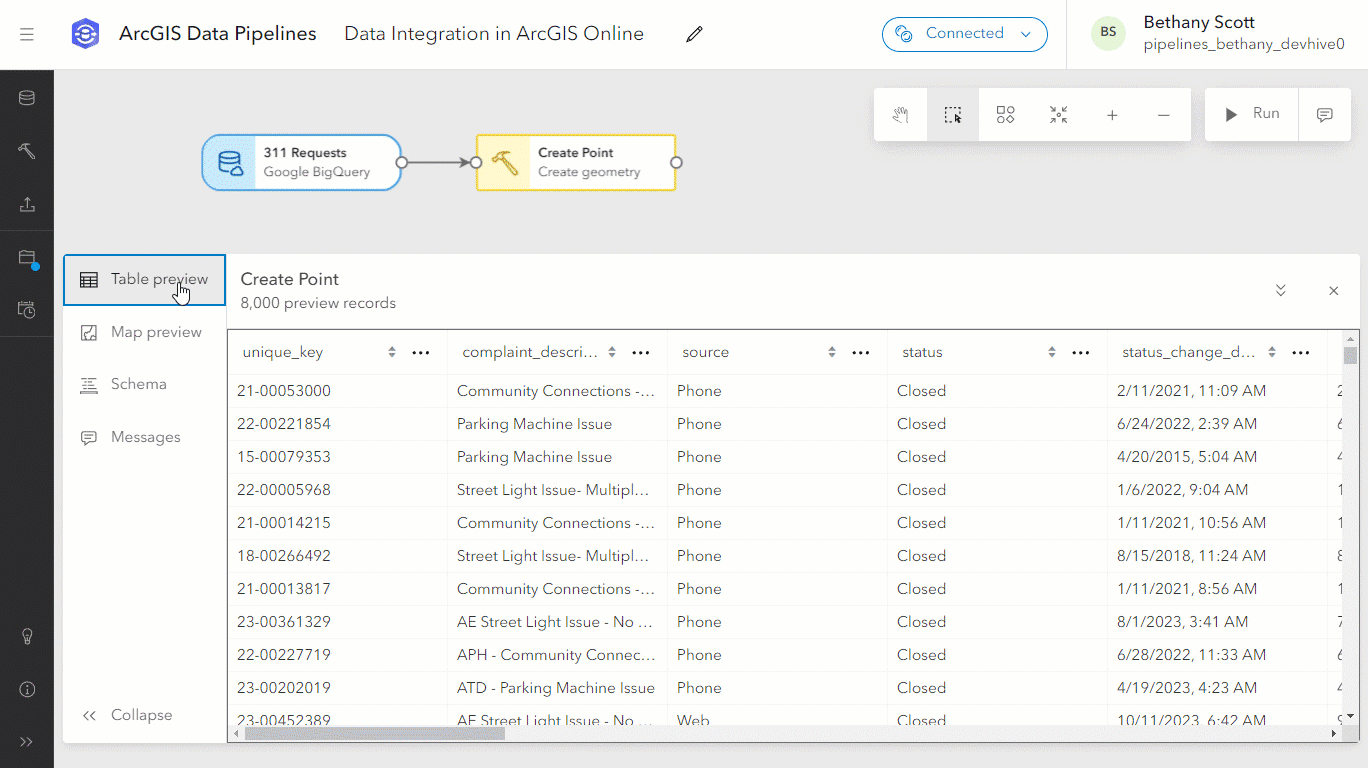The width and height of the screenshot is (1368, 768).
Task: Open the inputs database icon in sidebar
Action: 27,98
